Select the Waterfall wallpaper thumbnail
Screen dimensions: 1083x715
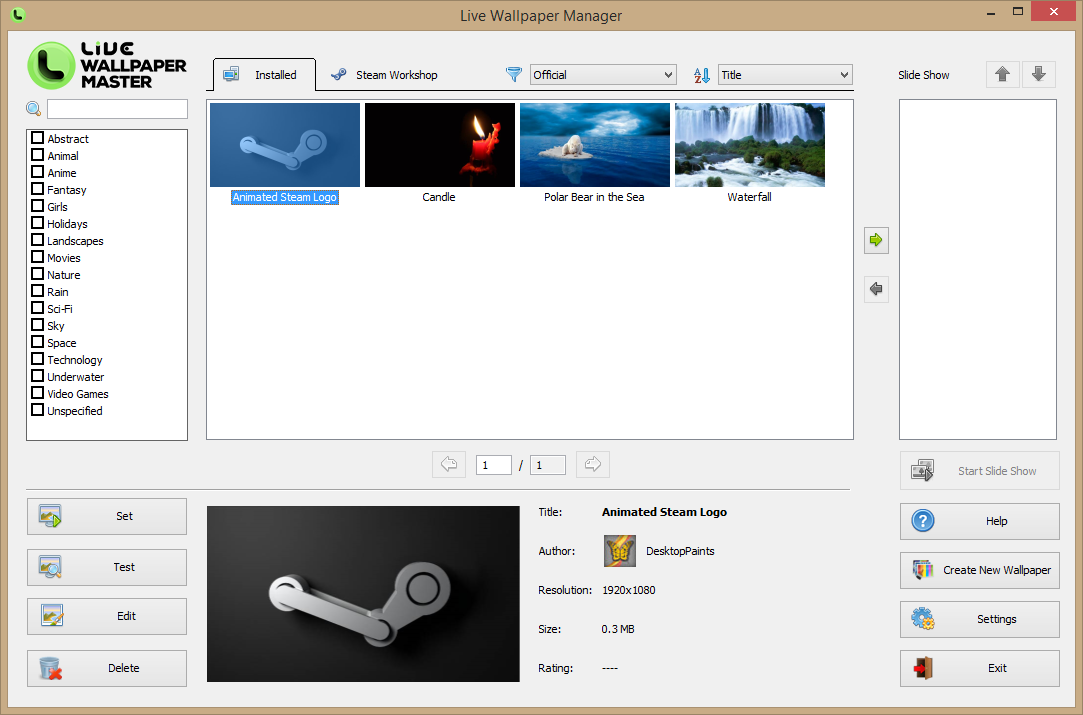pos(749,145)
